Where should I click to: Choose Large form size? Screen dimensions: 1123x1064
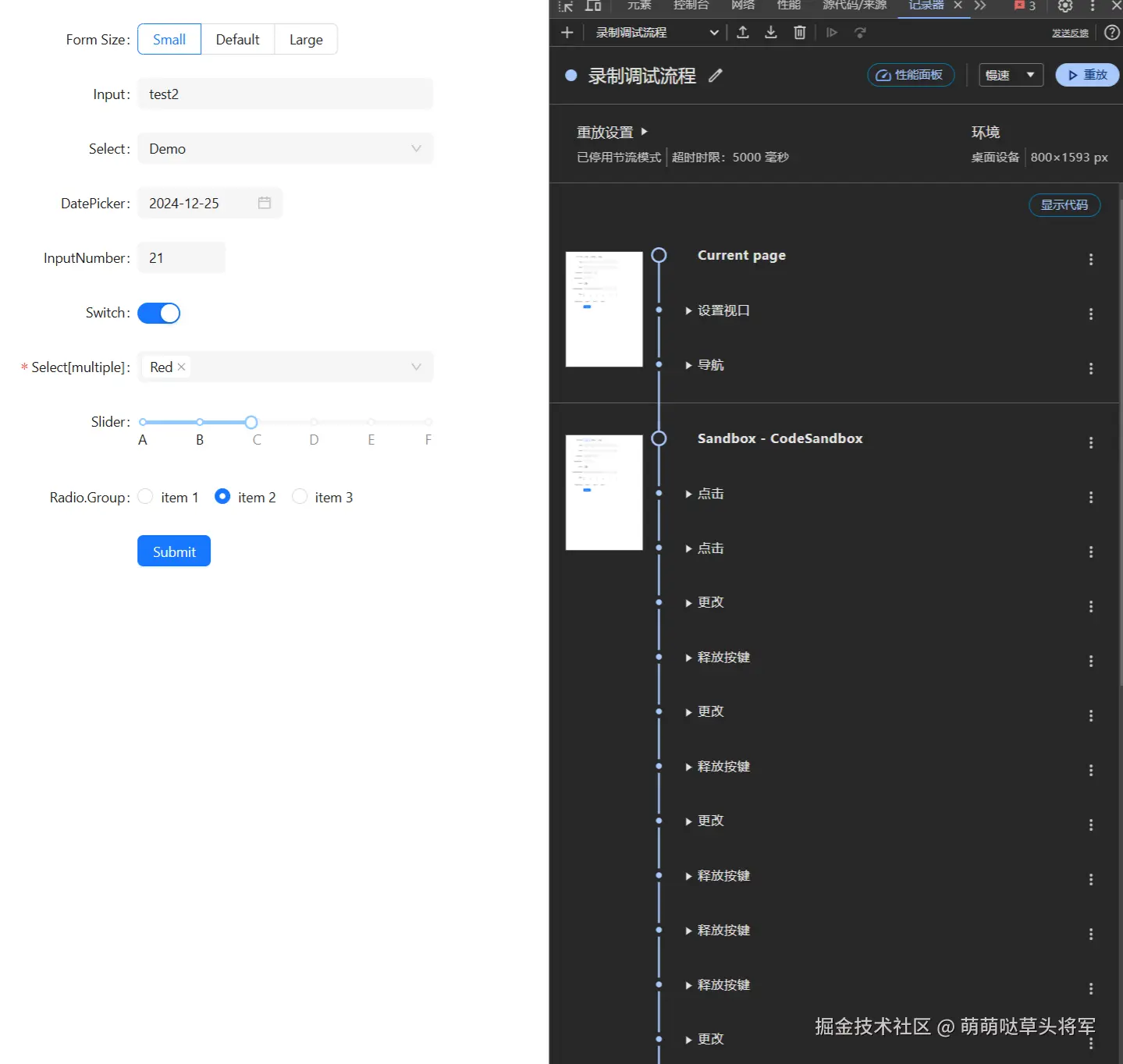pos(306,39)
